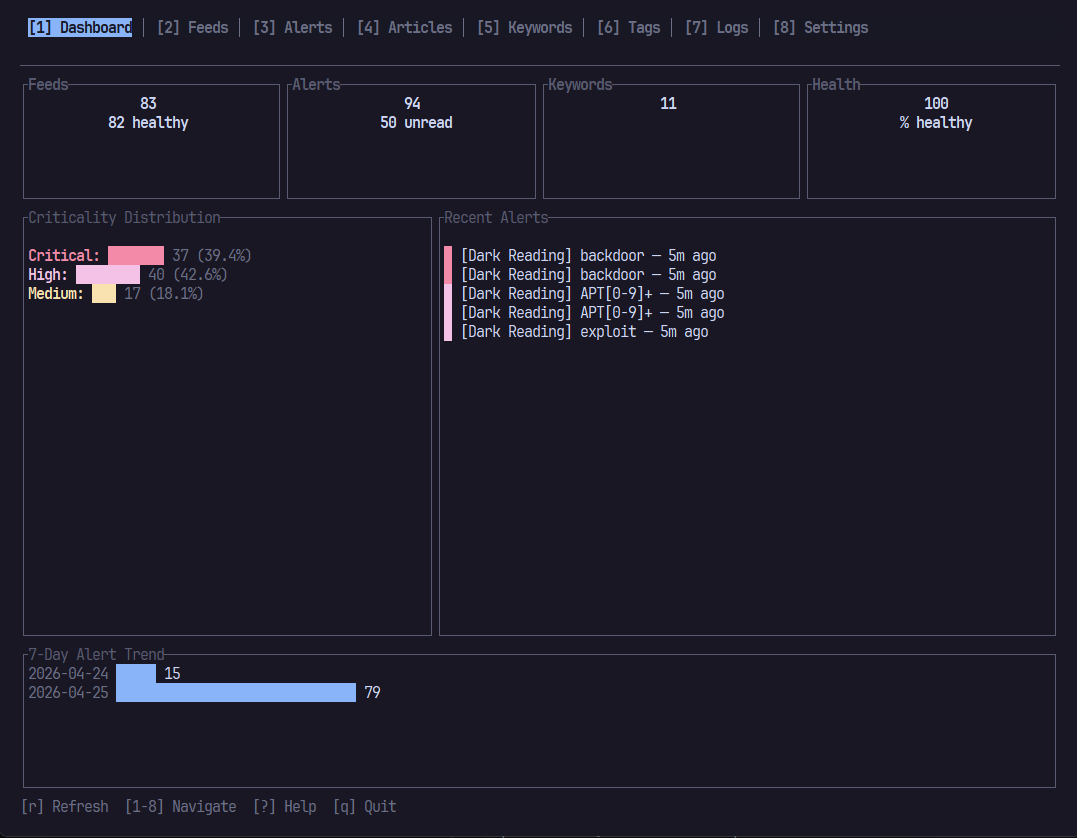Click the trend value 15
1077x838 pixels.
point(172,673)
